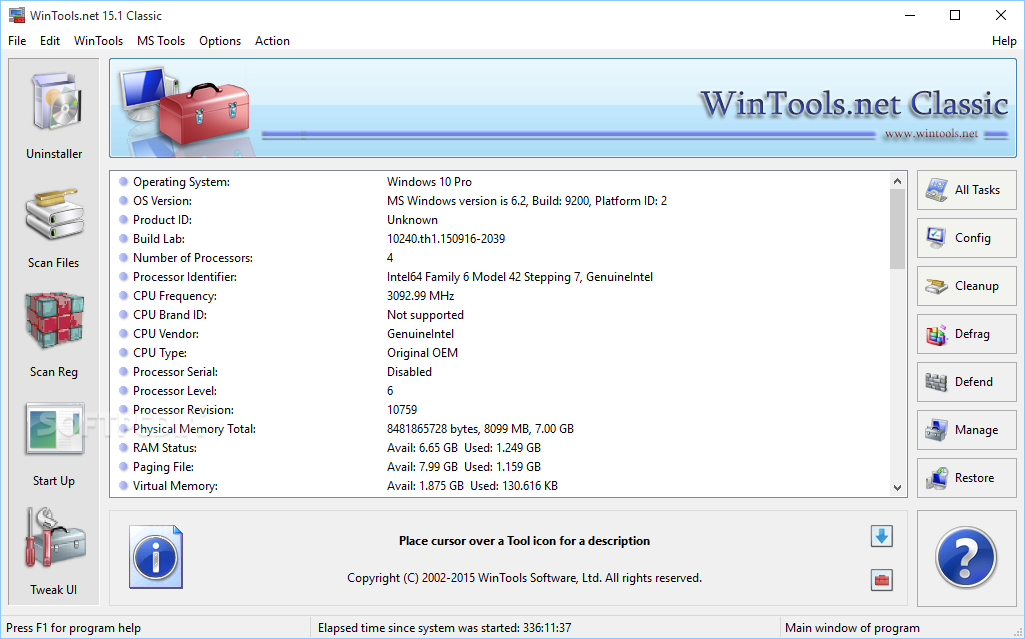The image size is (1025, 639).
Task: Select the Paging File row label
Action: coord(163,467)
